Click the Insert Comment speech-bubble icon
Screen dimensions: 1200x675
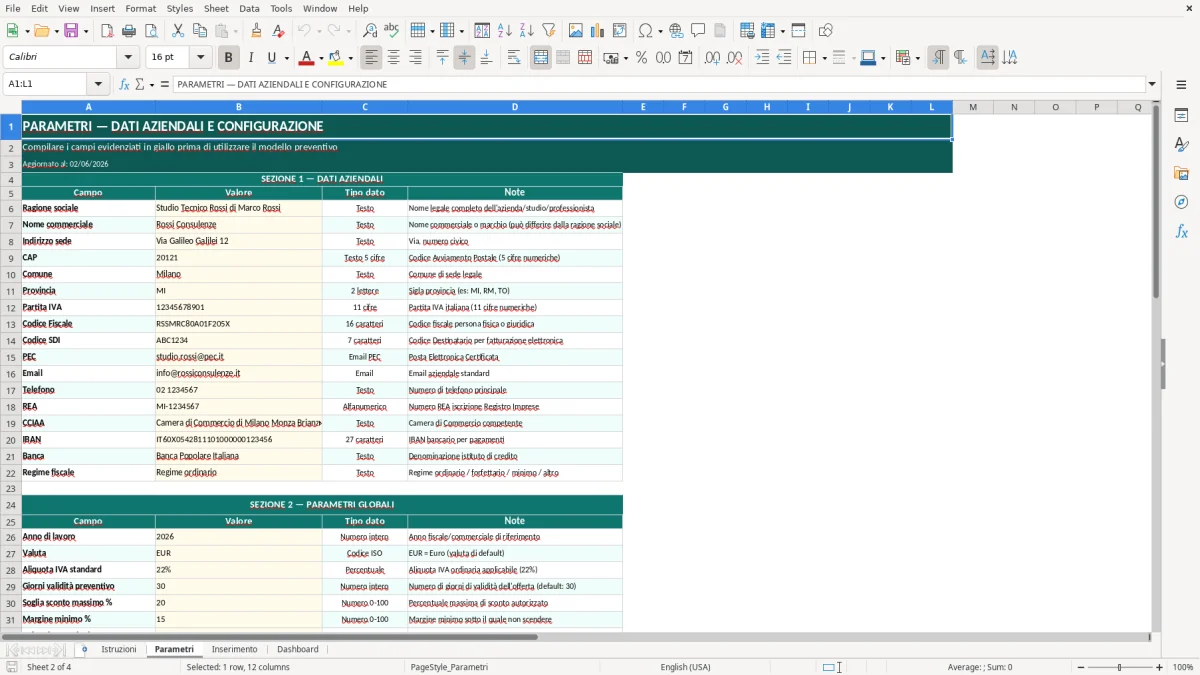(x=698, y=31)
